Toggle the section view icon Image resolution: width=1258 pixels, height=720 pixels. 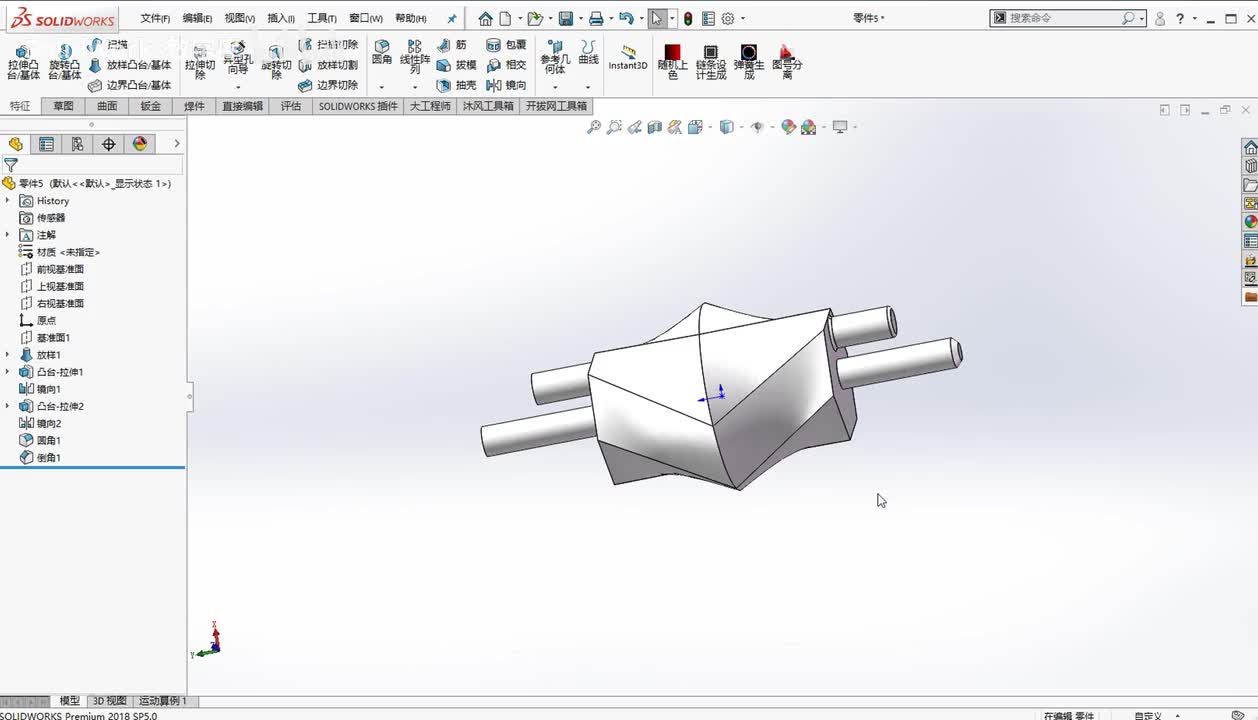point(654,127)
